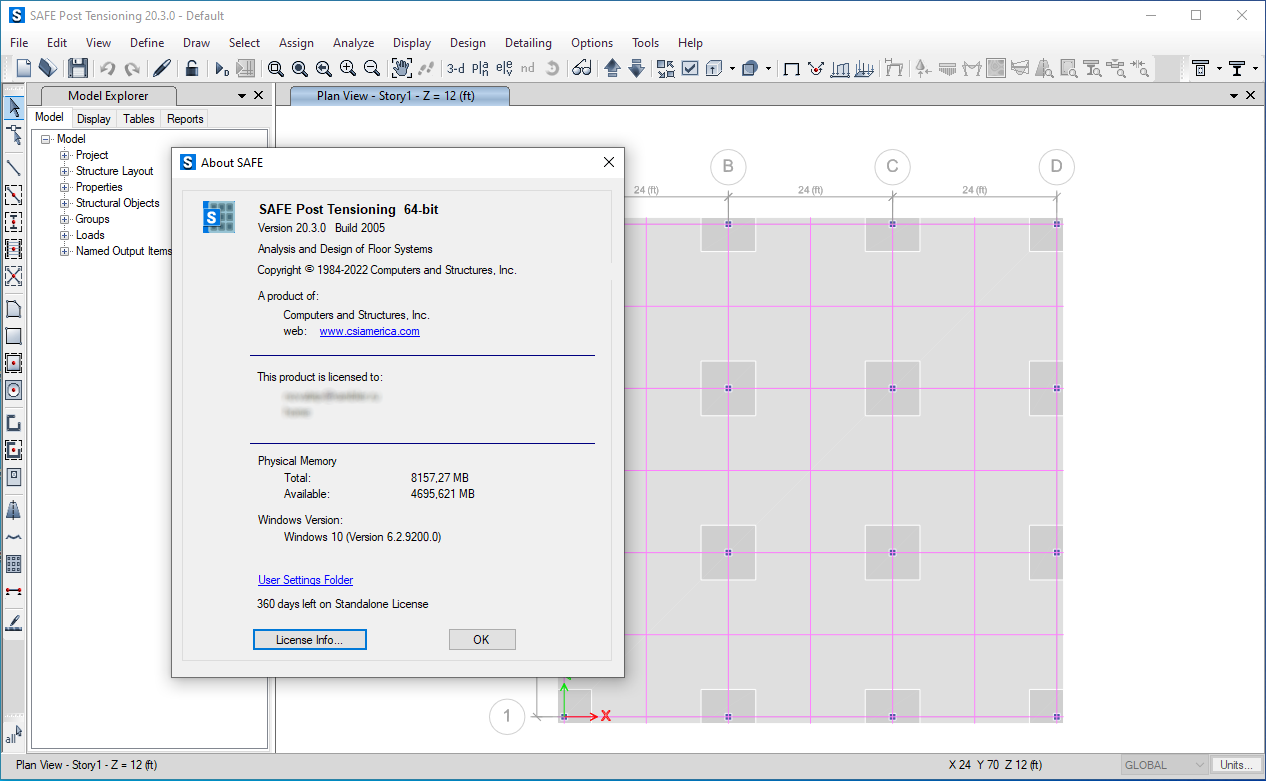Open the User Settings Folder link

click(305, 580)
